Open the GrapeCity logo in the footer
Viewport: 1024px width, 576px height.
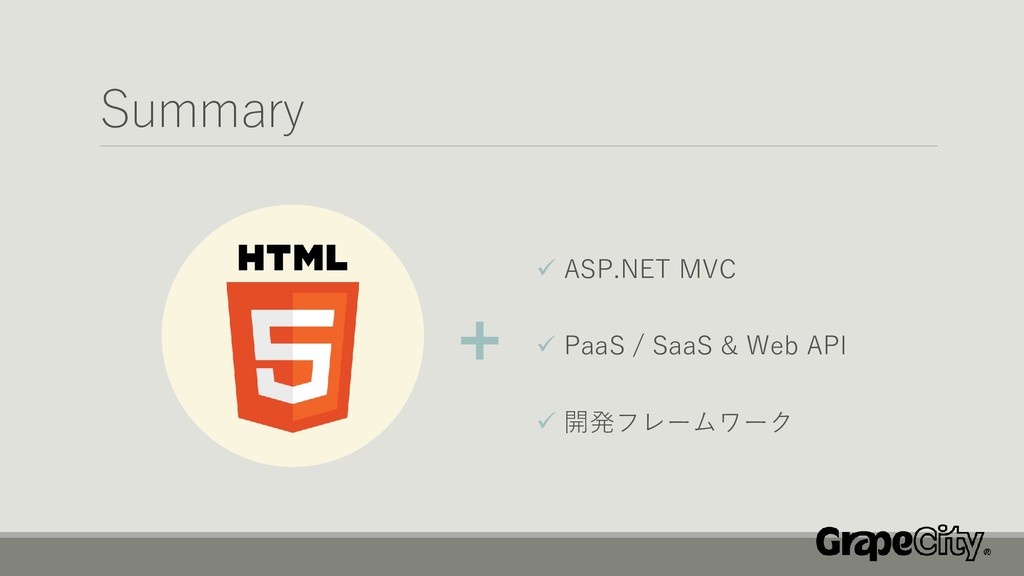point(903,543)
